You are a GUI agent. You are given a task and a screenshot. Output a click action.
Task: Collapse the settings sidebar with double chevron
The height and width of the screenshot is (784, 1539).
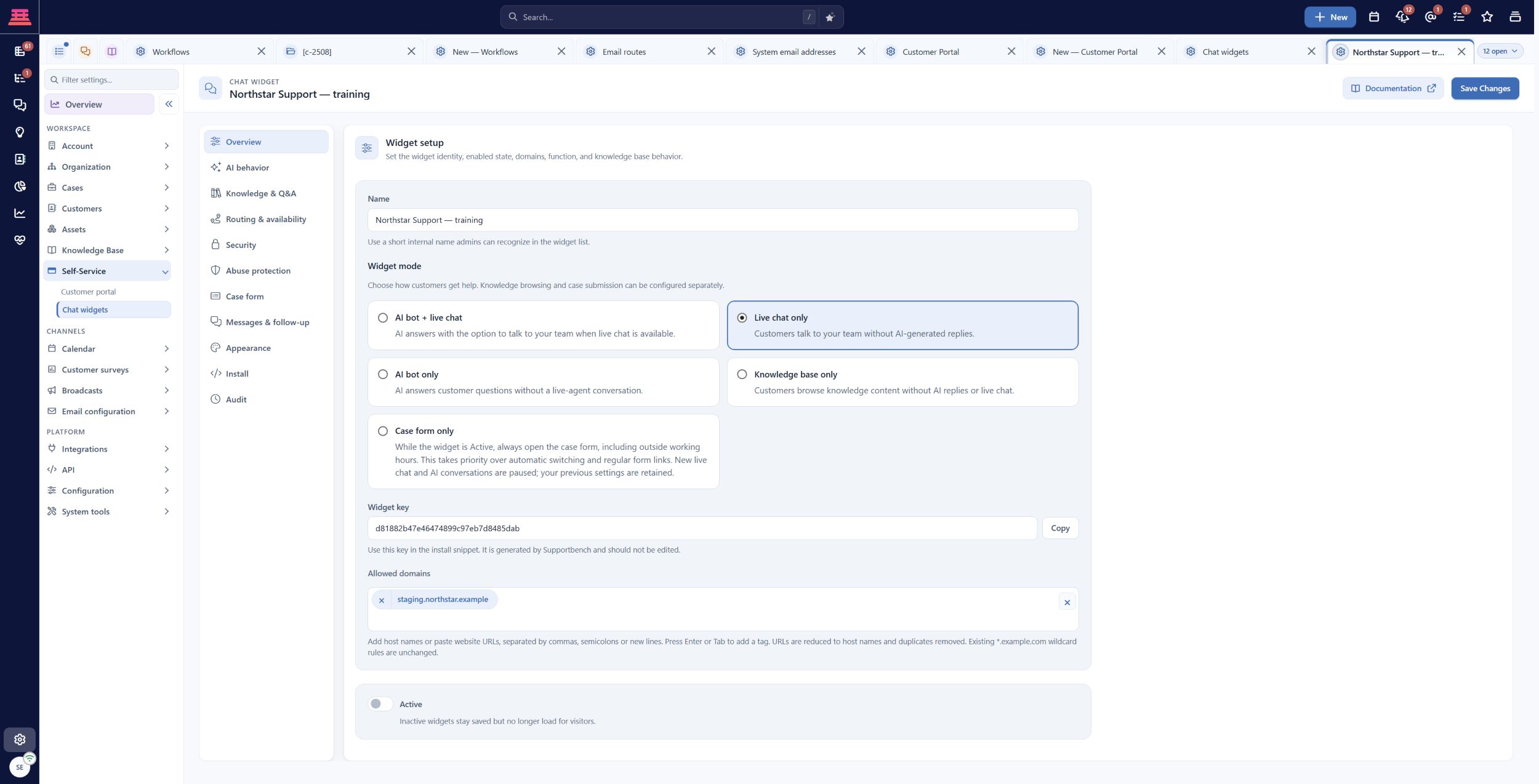pos(169,104)
